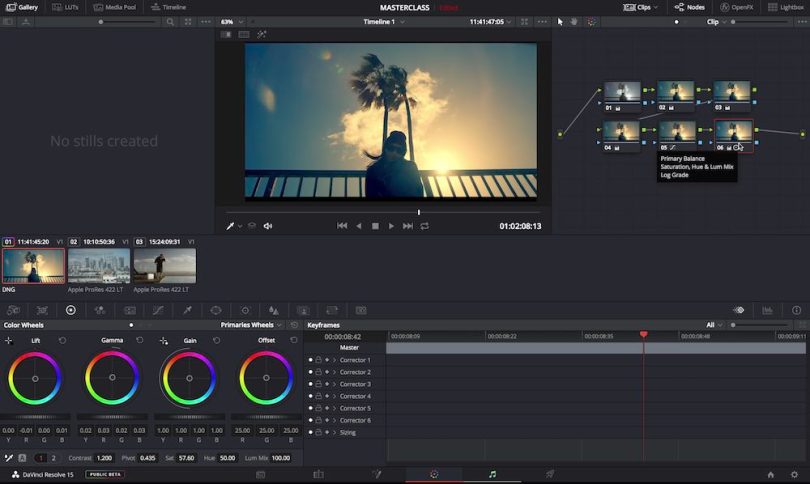
Task: Select the Color Wheels palette icon
Action: [x=70, y=310]
